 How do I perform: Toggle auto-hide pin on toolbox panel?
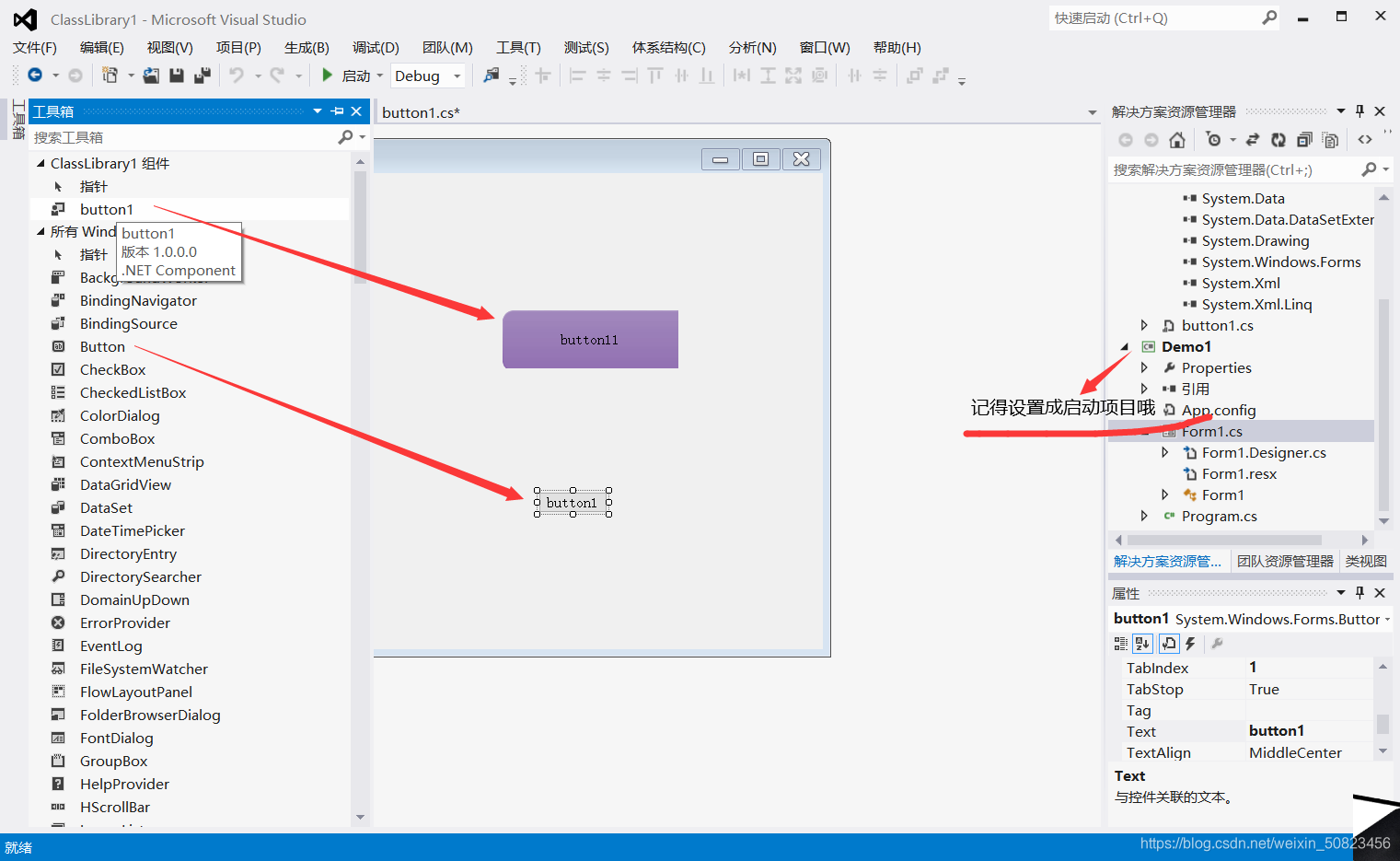(x=338, y=111)
